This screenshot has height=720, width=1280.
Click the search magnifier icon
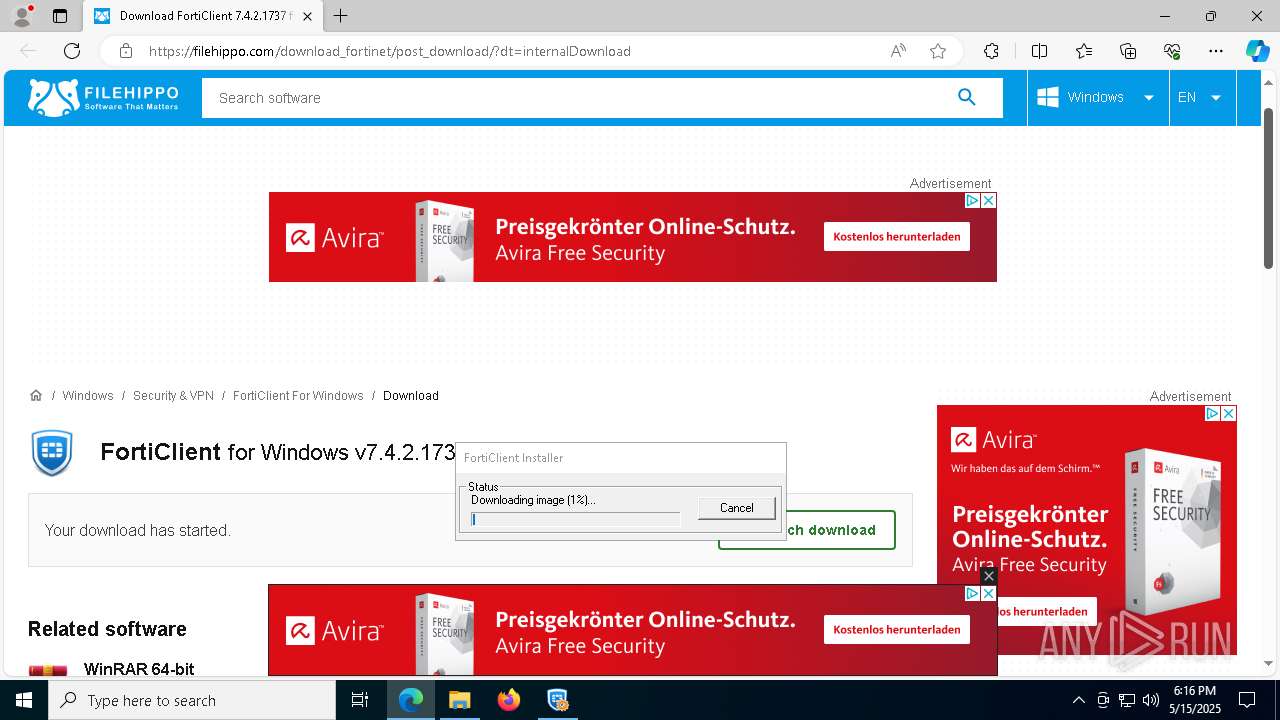coord(966,97)
